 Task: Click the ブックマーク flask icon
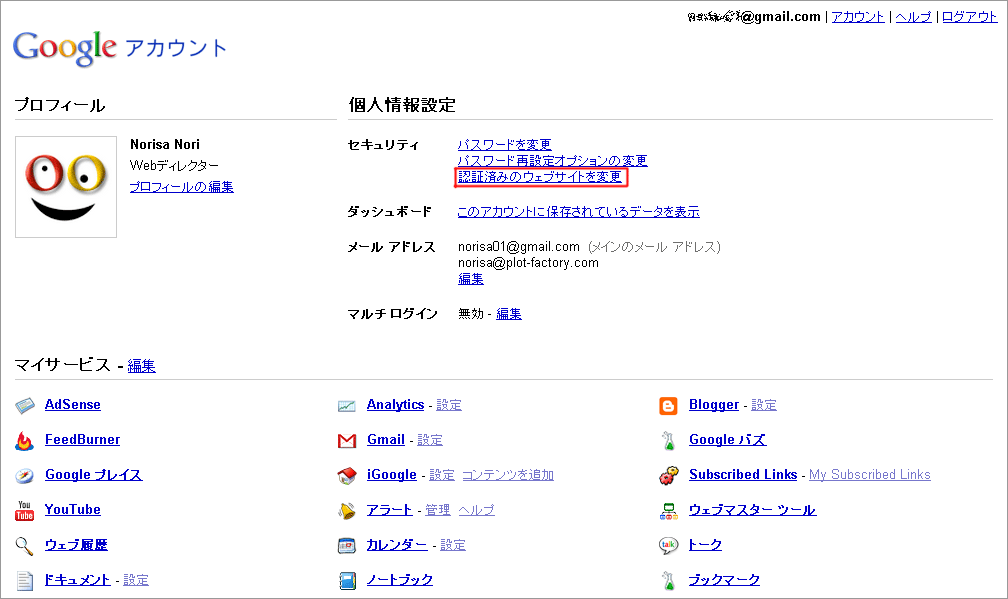coord(669,581)
